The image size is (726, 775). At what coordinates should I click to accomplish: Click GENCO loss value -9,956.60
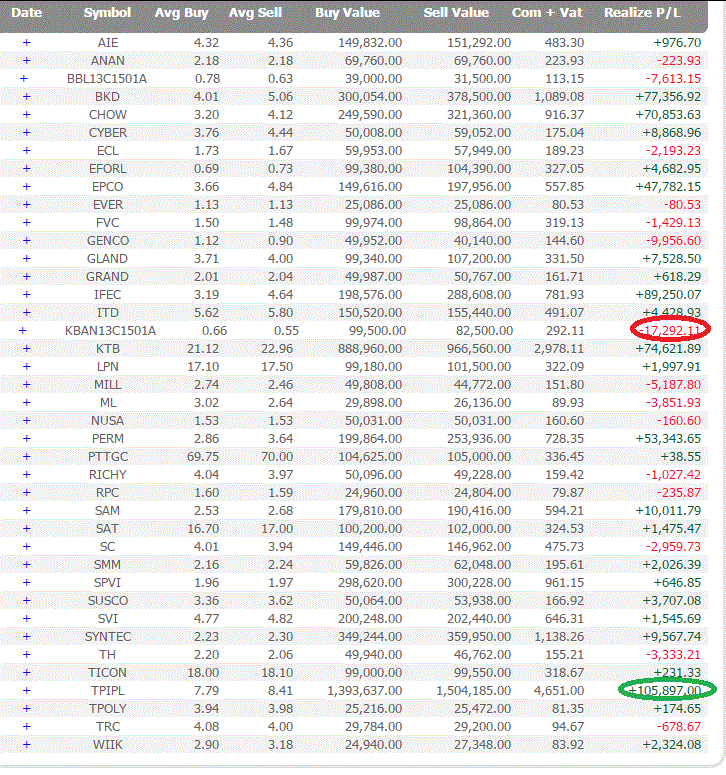click(674, 241)
